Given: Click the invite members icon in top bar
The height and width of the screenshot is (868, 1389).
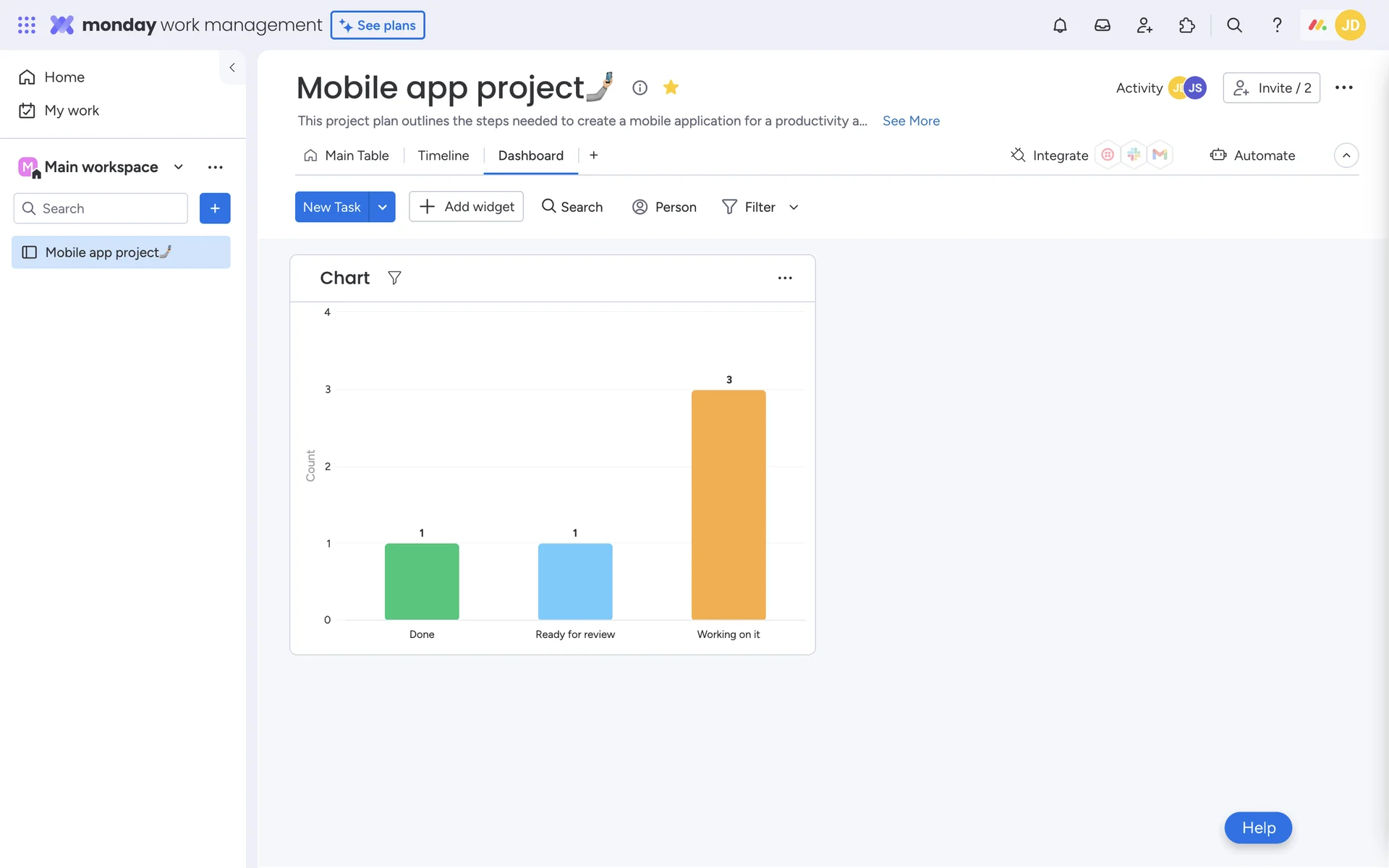Looking at the screenshot, I should [x=1144, y=25].
